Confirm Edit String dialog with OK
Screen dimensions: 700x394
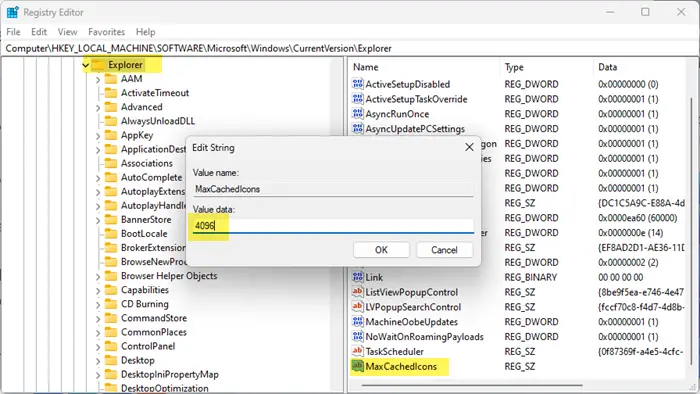click(381, 250)
